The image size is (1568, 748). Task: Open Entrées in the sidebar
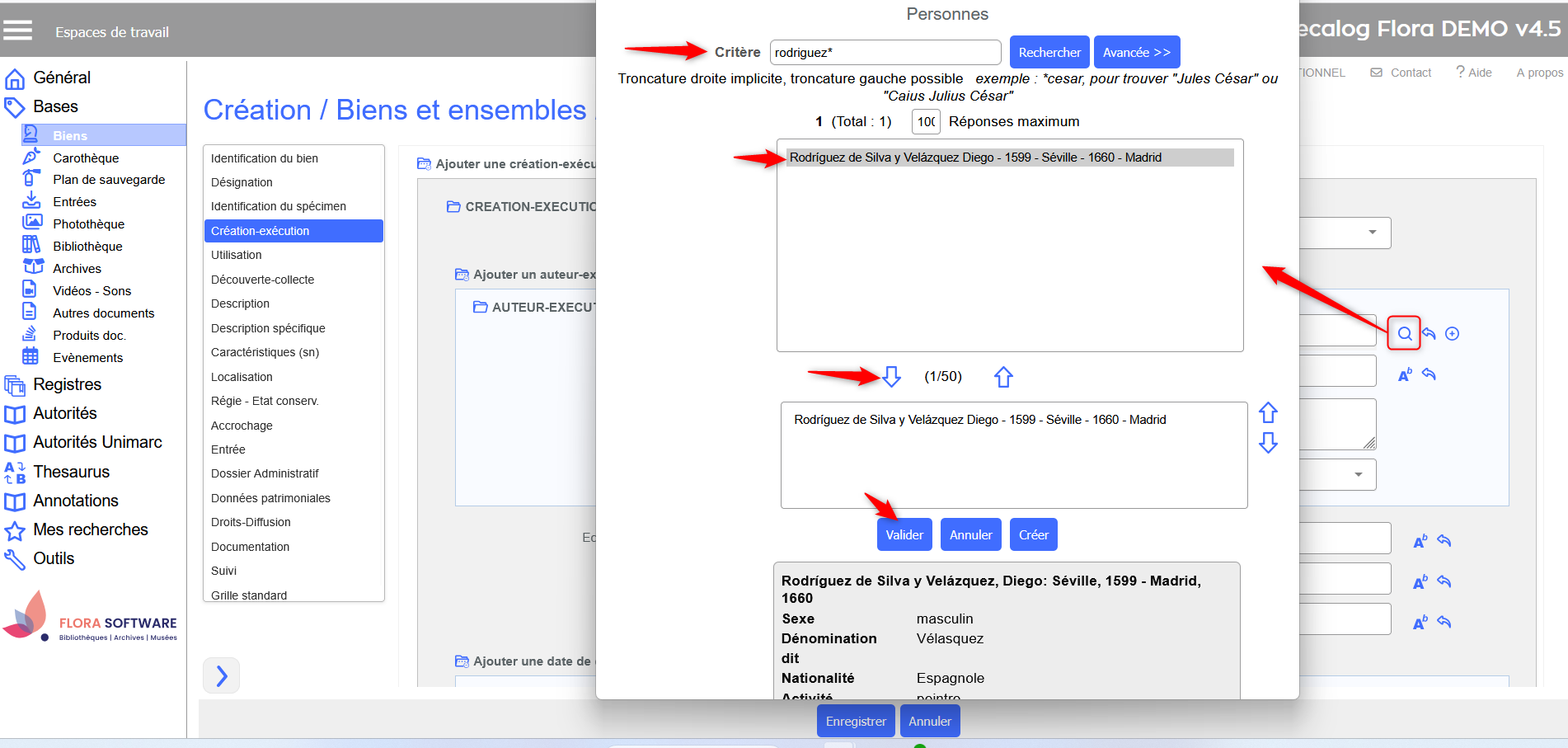click(x=74, y=202)
